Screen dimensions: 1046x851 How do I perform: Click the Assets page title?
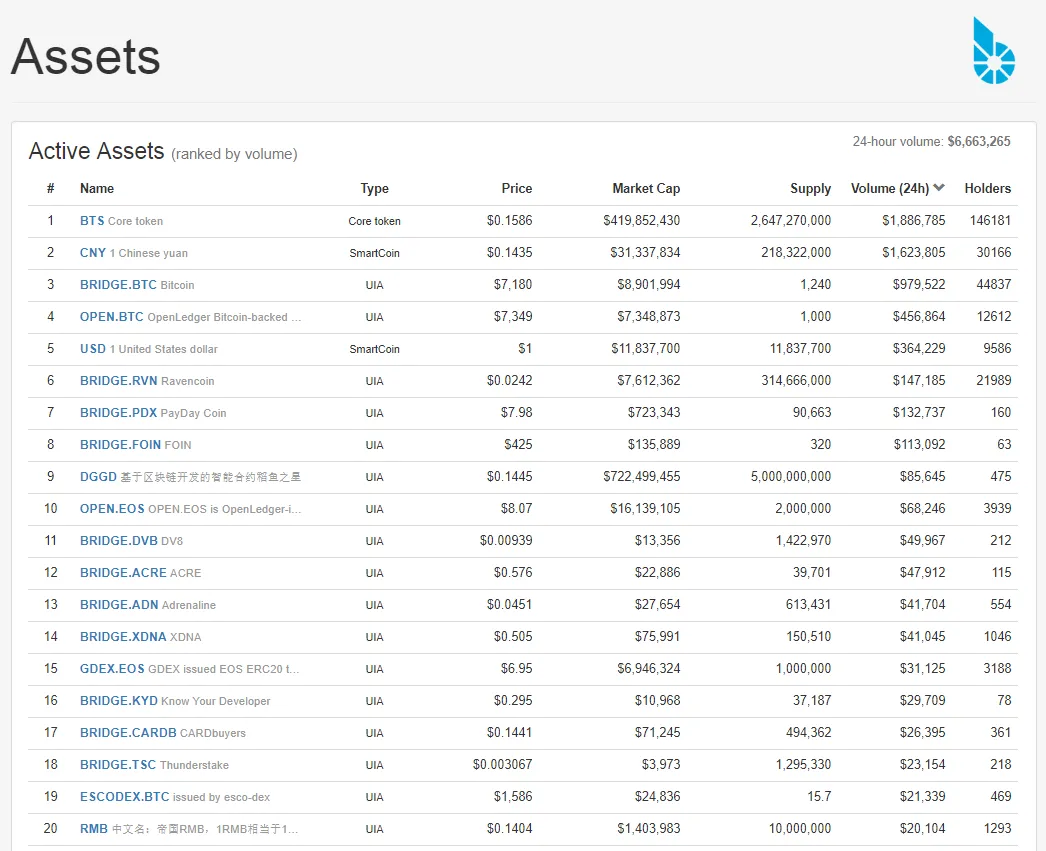86,57
